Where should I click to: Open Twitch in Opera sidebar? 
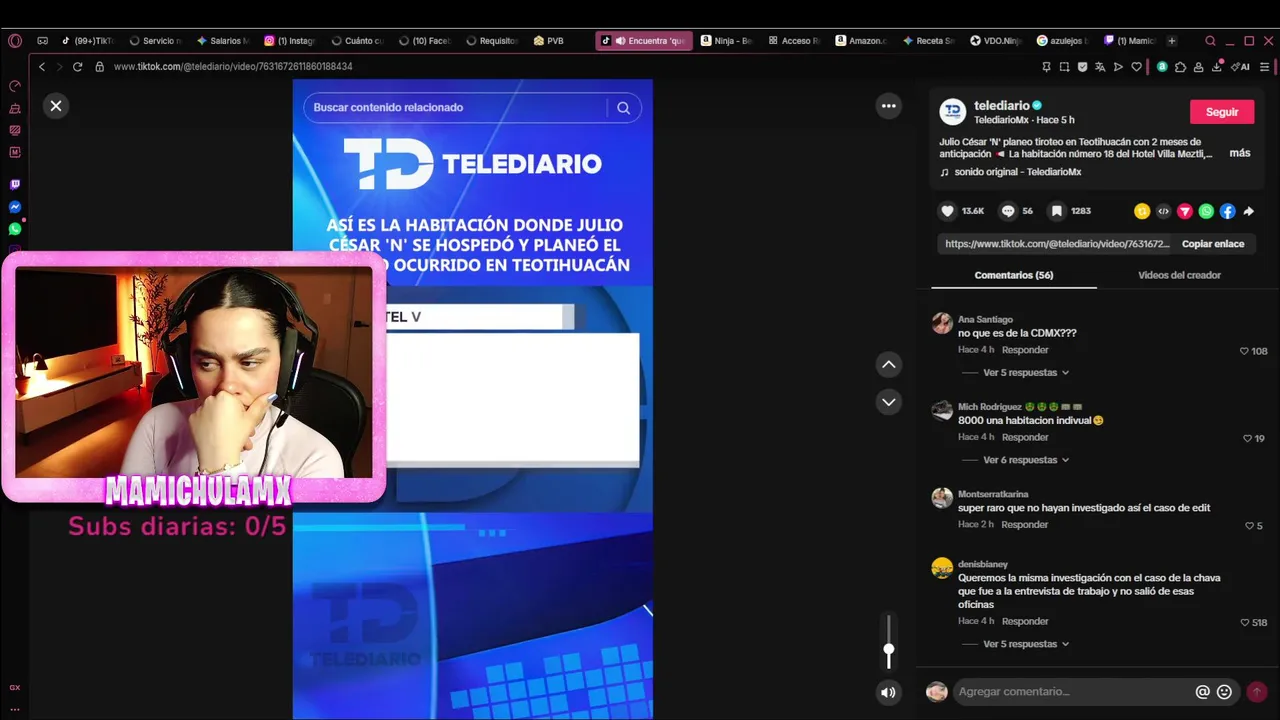(15, 185)
